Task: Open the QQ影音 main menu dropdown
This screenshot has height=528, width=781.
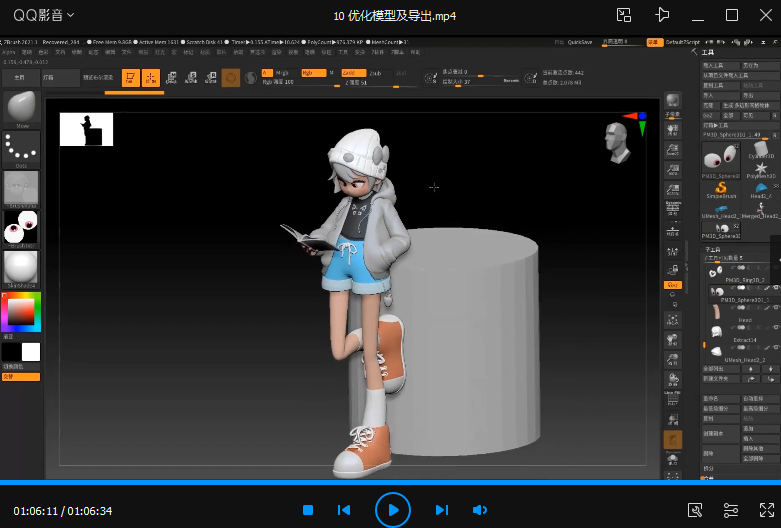Action: (x=43, y=15)
